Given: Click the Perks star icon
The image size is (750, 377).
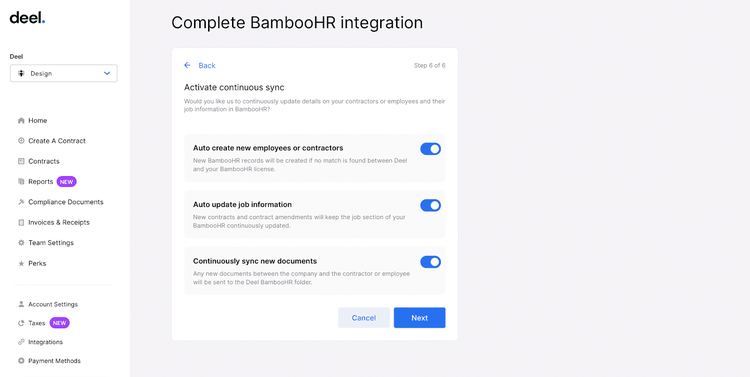Looking at the screenshot, I should [x=21, y=264].
